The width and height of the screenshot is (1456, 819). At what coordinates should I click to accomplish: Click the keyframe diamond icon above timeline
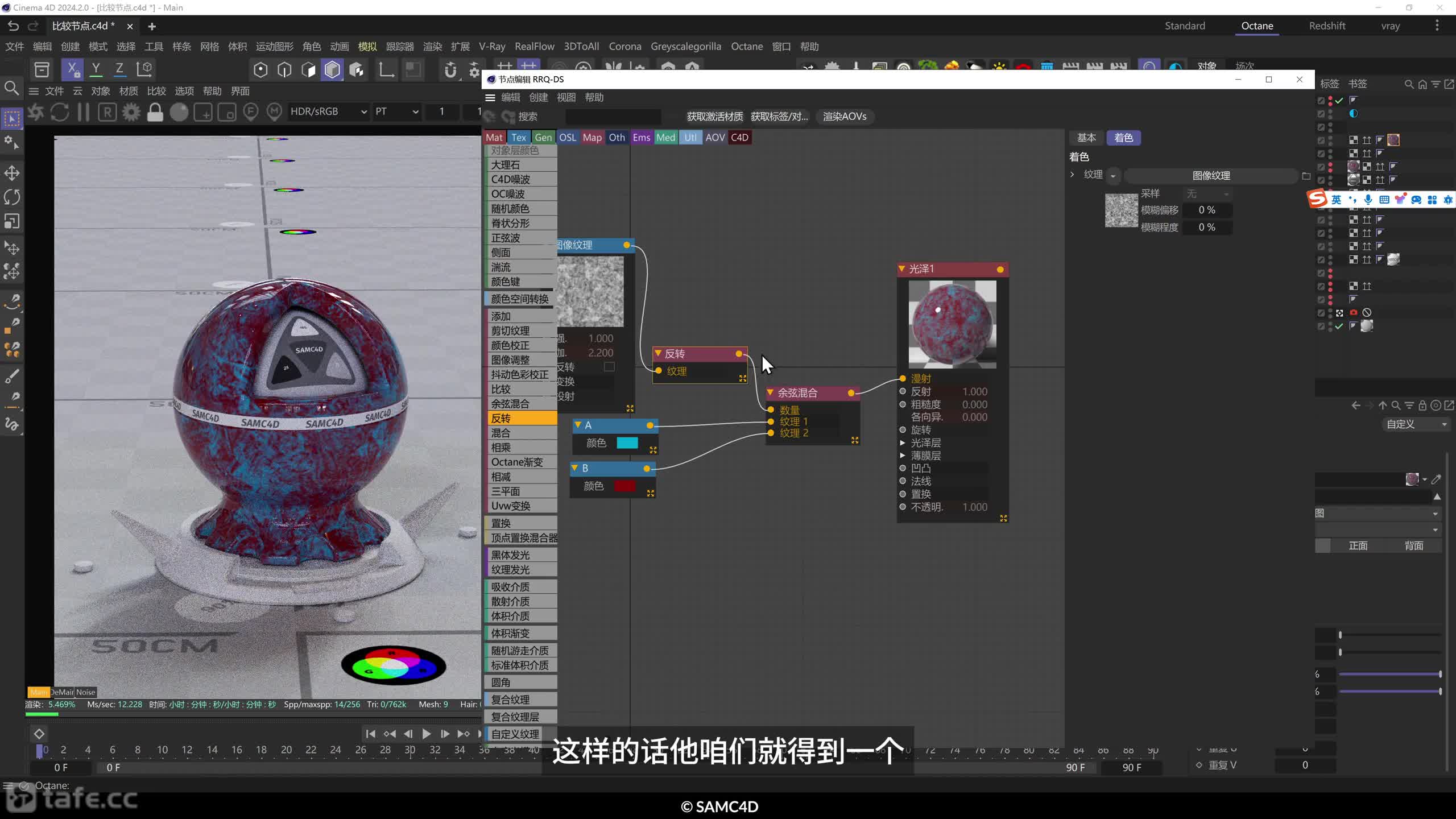[x=39, y=734]
